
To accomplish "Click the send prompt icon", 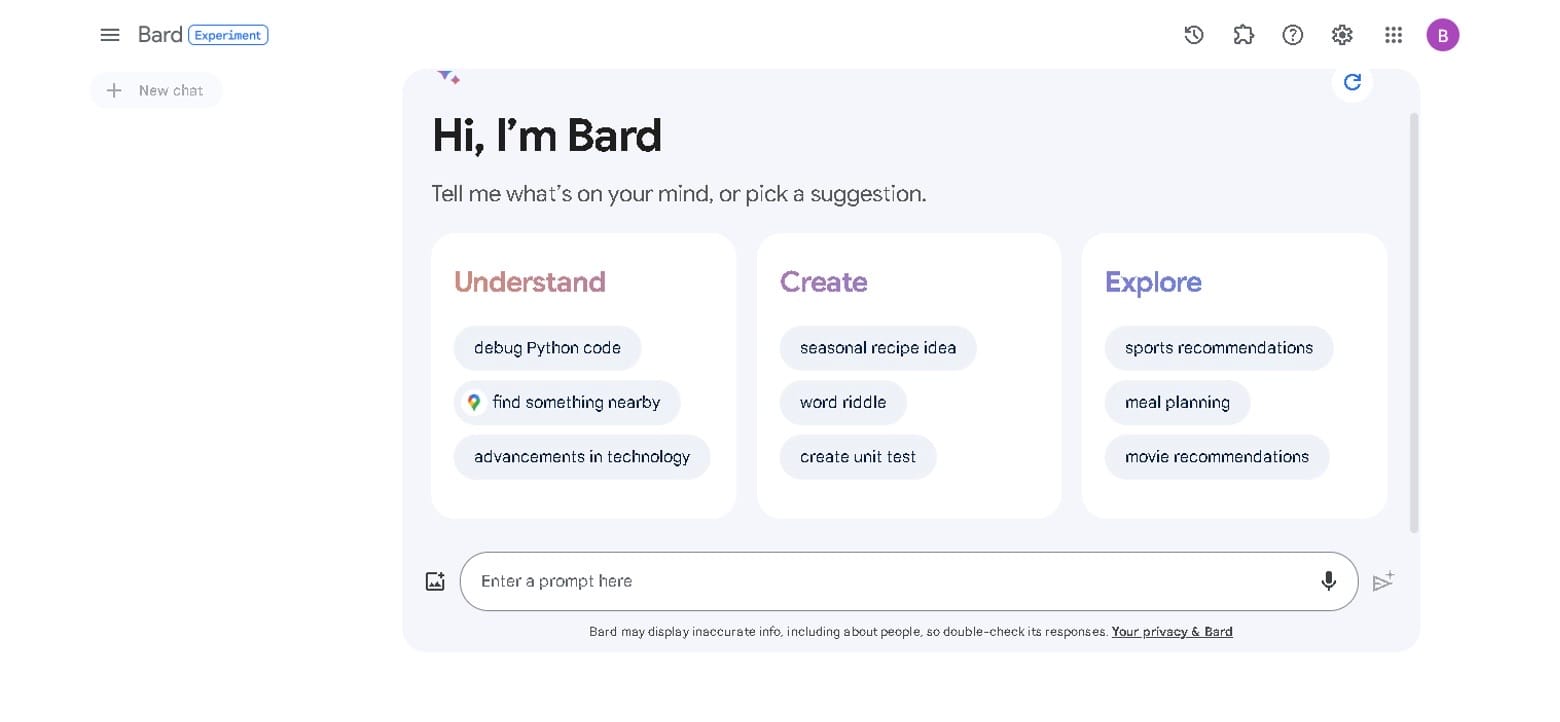I will (x=1384, y=580).
